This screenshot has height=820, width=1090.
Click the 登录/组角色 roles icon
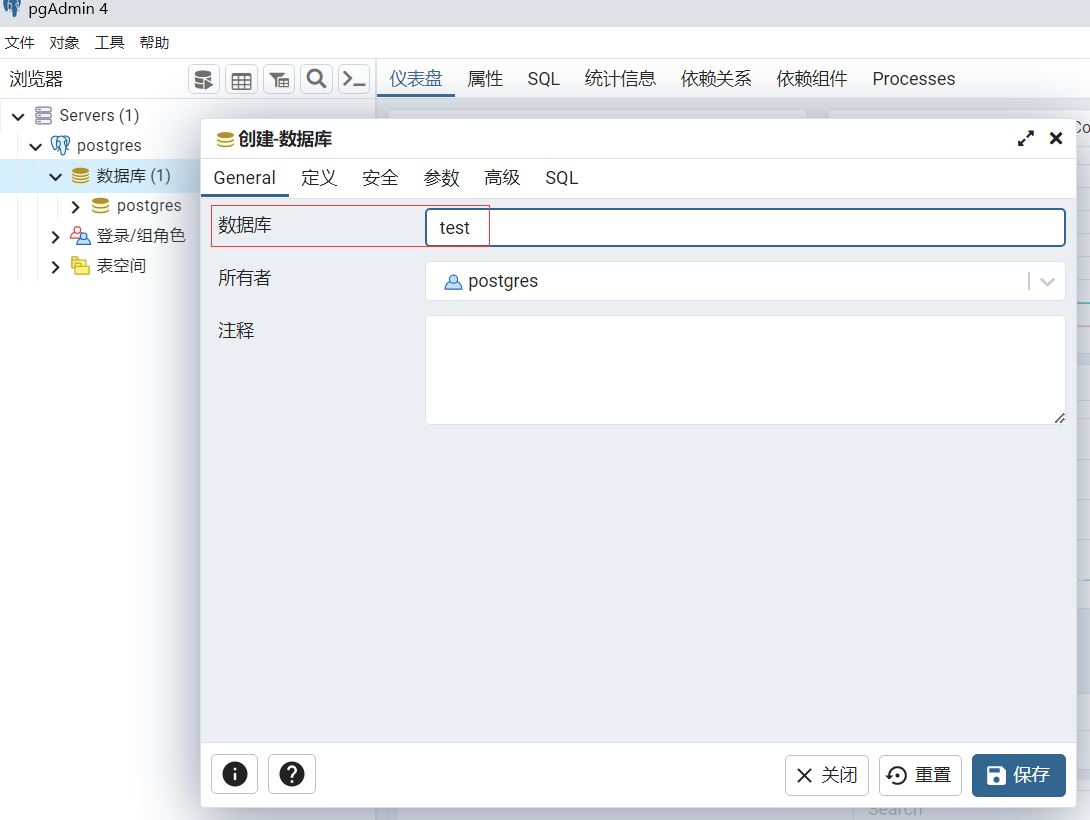tap(81, 236)
